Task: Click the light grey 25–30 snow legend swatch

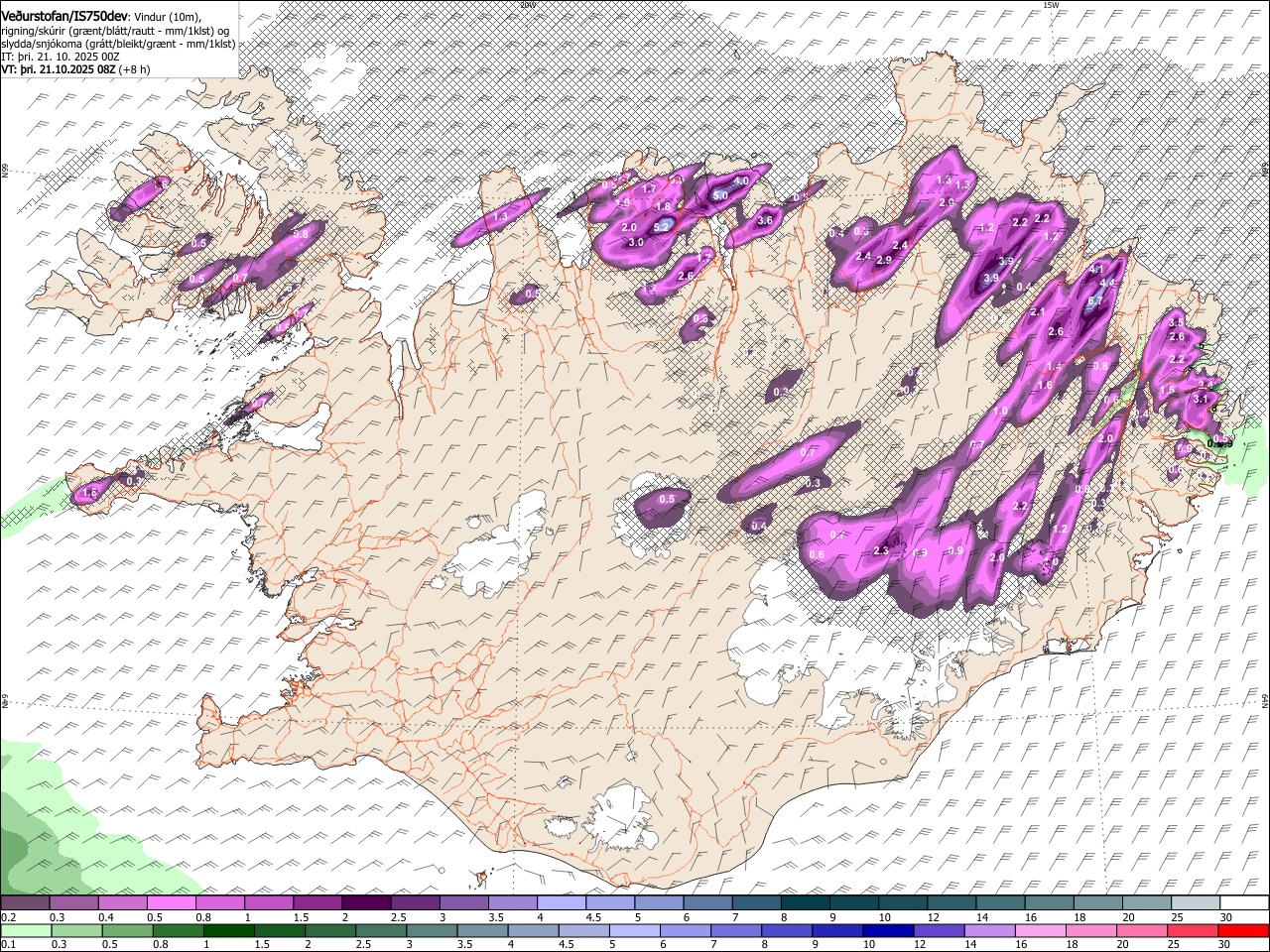Action: pyautogui.click(x=1196, y=902)
